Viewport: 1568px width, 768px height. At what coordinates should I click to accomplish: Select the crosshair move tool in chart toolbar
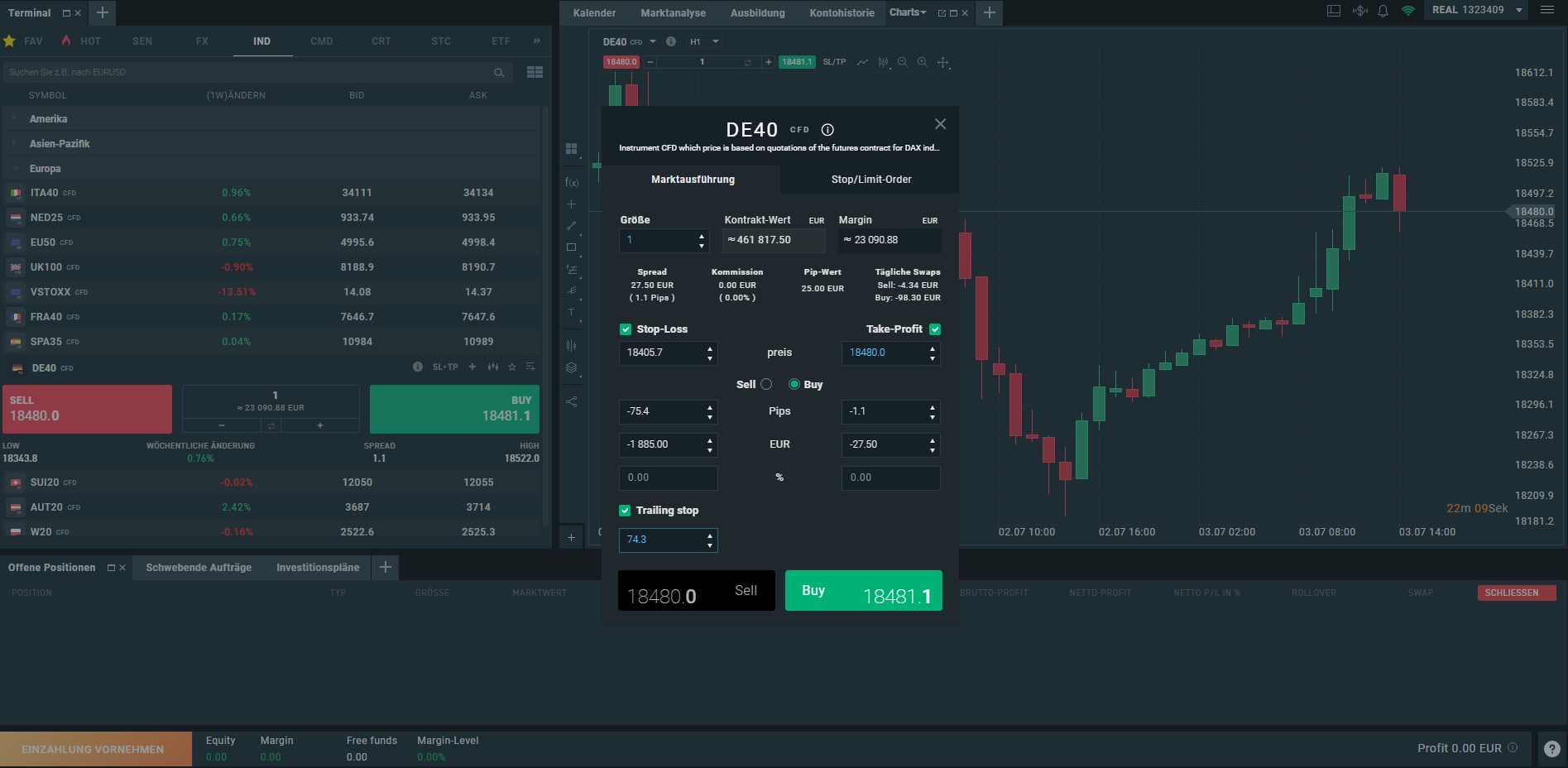point(943,62)
